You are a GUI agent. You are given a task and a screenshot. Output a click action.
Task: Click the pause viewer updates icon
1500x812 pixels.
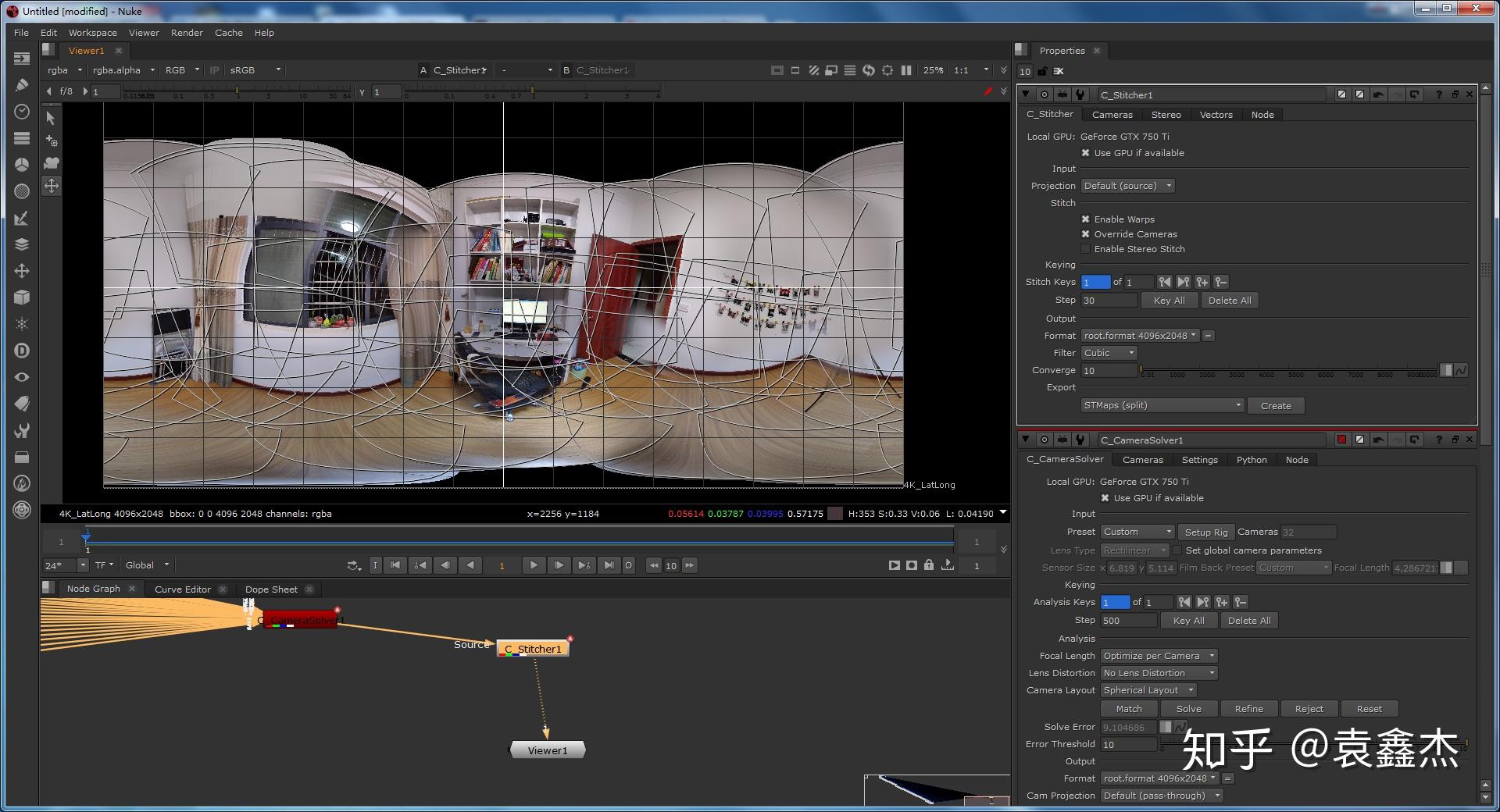coord(906,70)
